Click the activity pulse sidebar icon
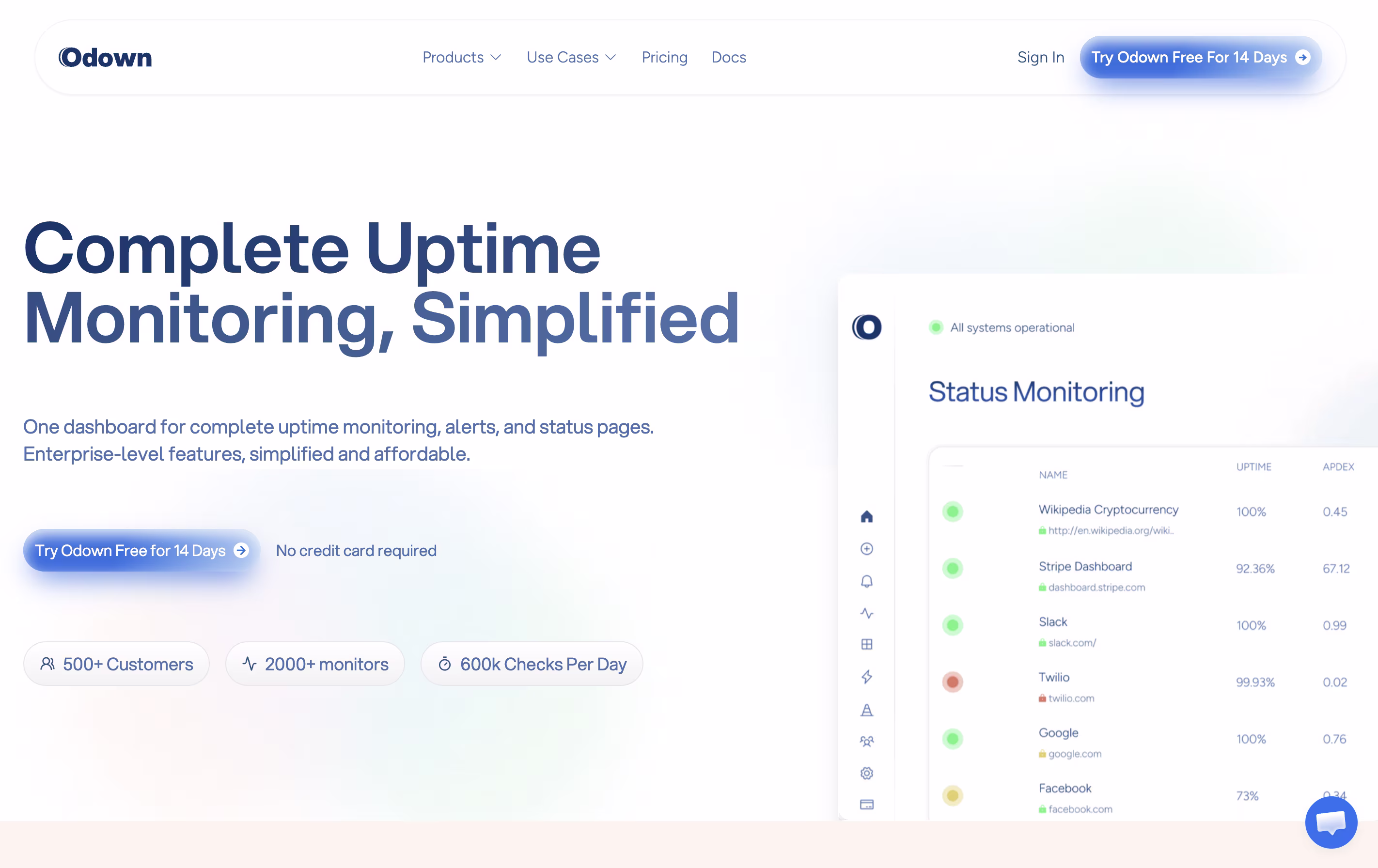The height and width of the screenshot is (868, 1378). pyautogui.click(x=867, y=613)
